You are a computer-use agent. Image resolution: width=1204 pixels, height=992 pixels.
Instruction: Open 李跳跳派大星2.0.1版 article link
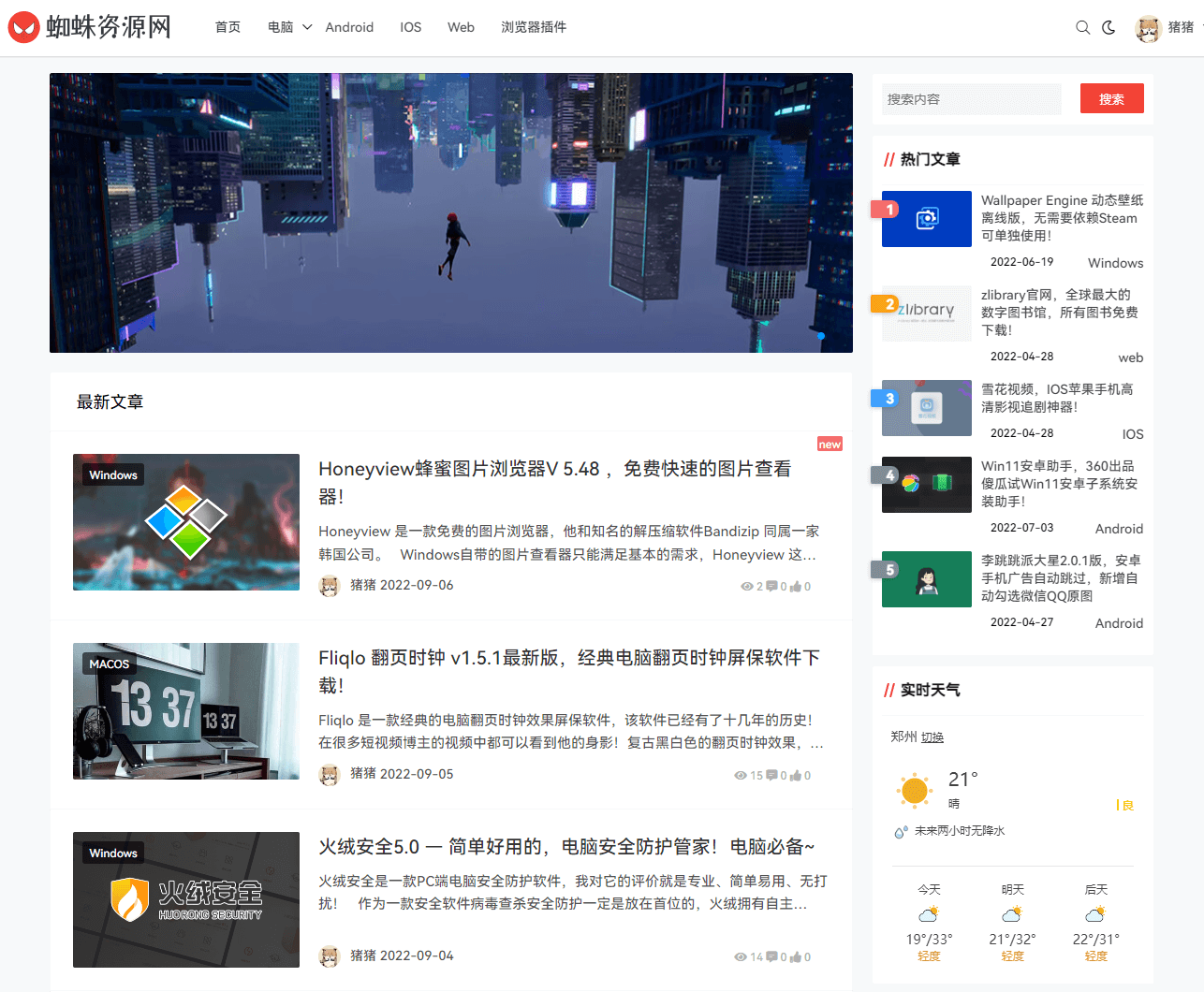(1061, 578)
